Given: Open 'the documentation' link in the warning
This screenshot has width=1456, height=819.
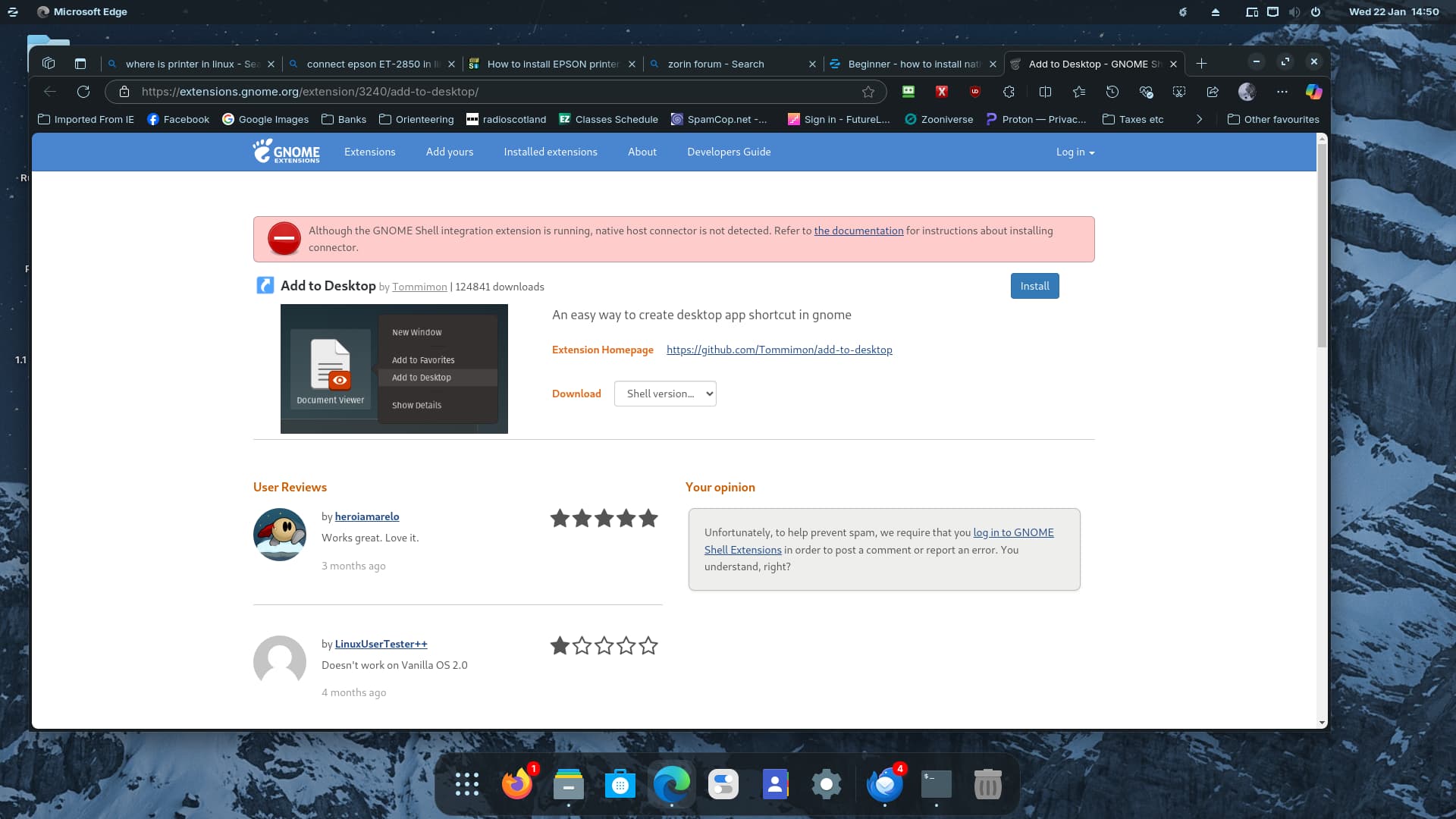Looking at the screenshot, I should 858,231.
